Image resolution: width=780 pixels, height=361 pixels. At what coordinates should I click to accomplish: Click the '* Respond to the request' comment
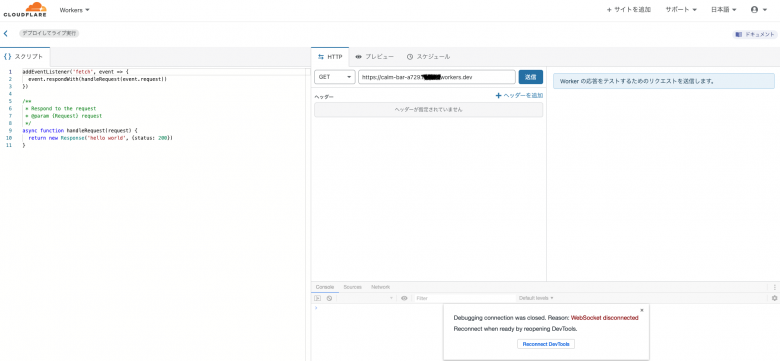[x=60, y=108]
